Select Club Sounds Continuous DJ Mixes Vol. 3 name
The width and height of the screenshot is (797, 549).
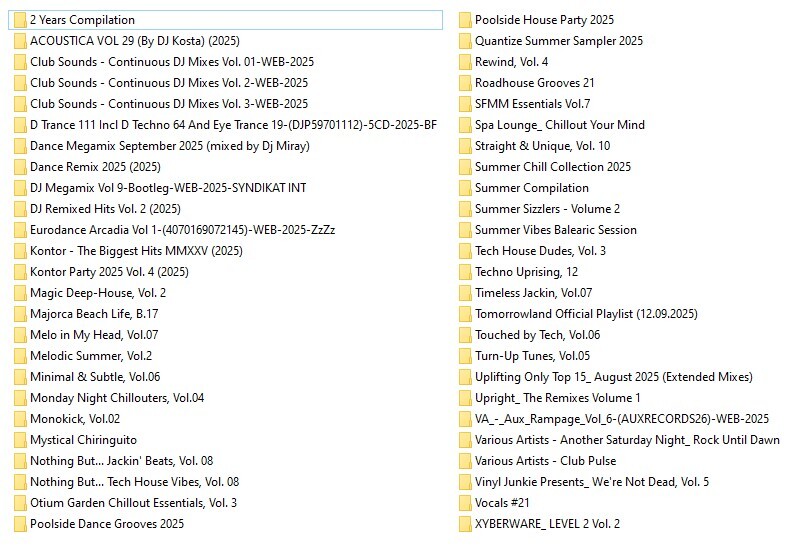click(169, 104)
